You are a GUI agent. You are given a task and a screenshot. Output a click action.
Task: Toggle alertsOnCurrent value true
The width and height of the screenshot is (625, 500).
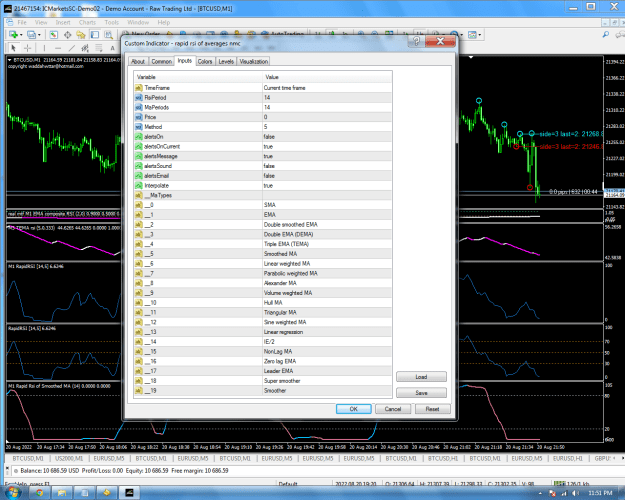click(327, 147)
